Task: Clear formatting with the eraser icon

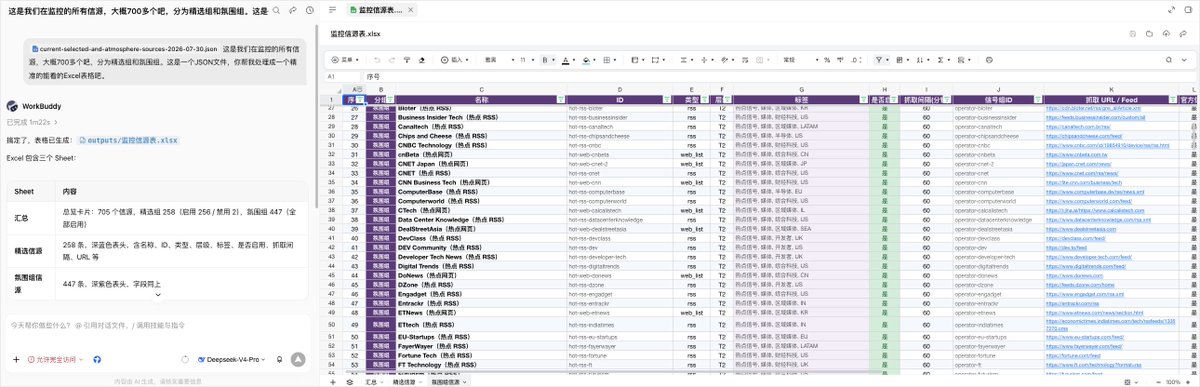Action: tap(421, 59)
